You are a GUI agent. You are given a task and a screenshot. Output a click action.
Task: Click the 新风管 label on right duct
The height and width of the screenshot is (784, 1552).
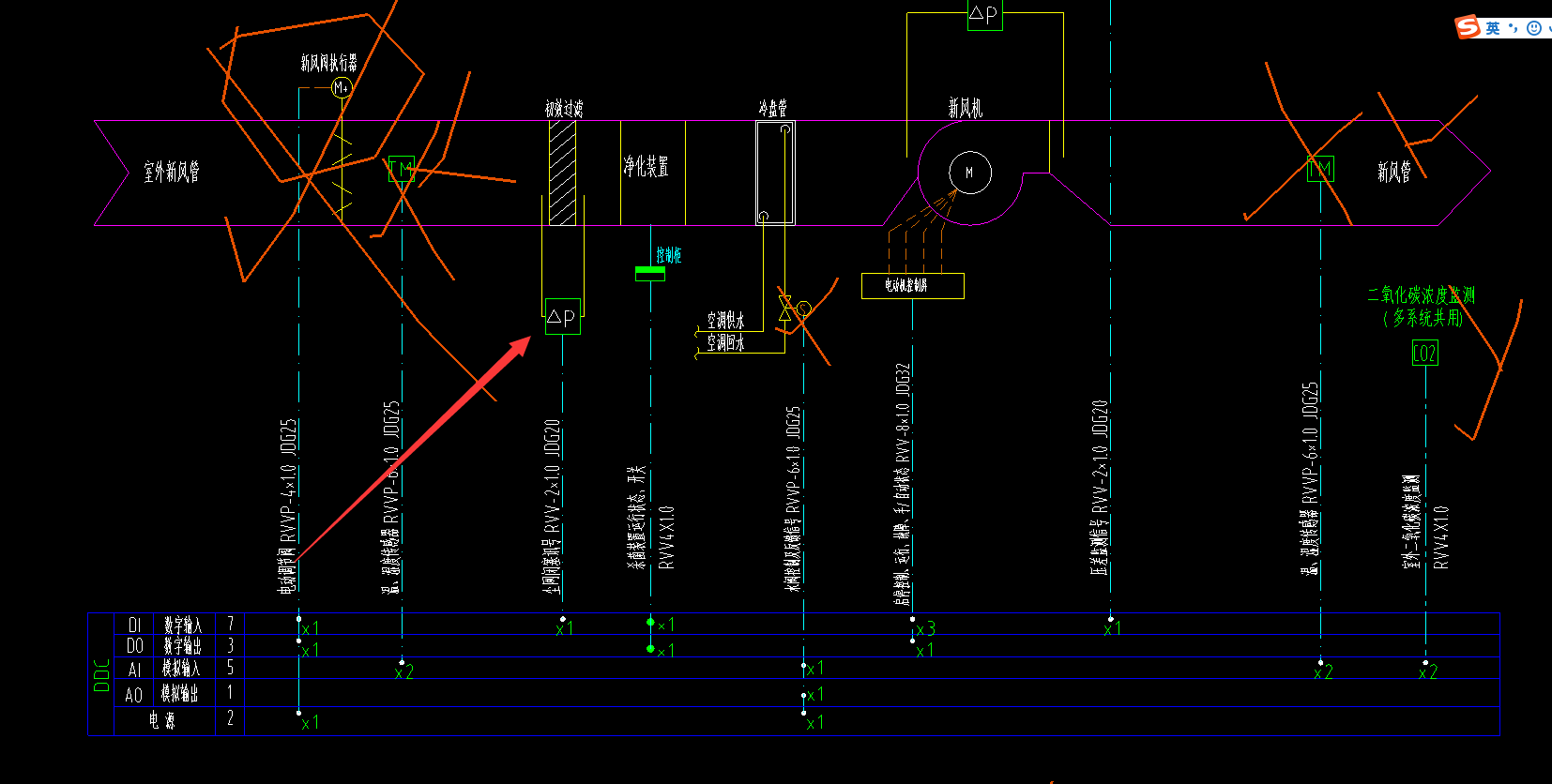click(1394, 172)
